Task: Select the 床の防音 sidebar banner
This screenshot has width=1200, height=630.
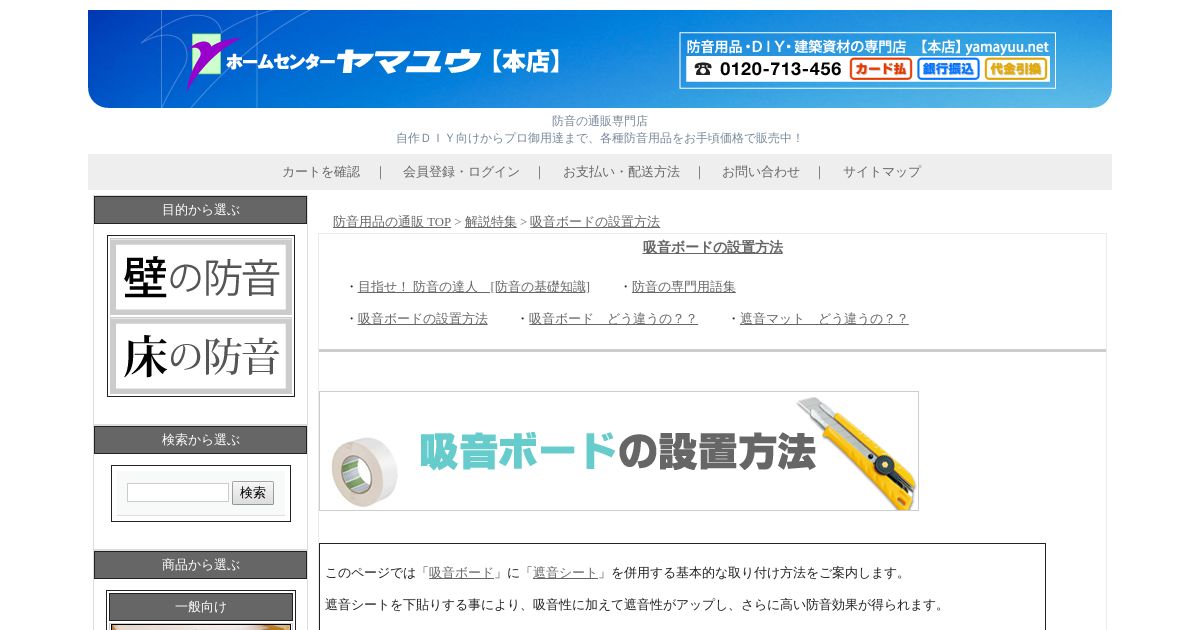Action: click(x=201, y=356)
